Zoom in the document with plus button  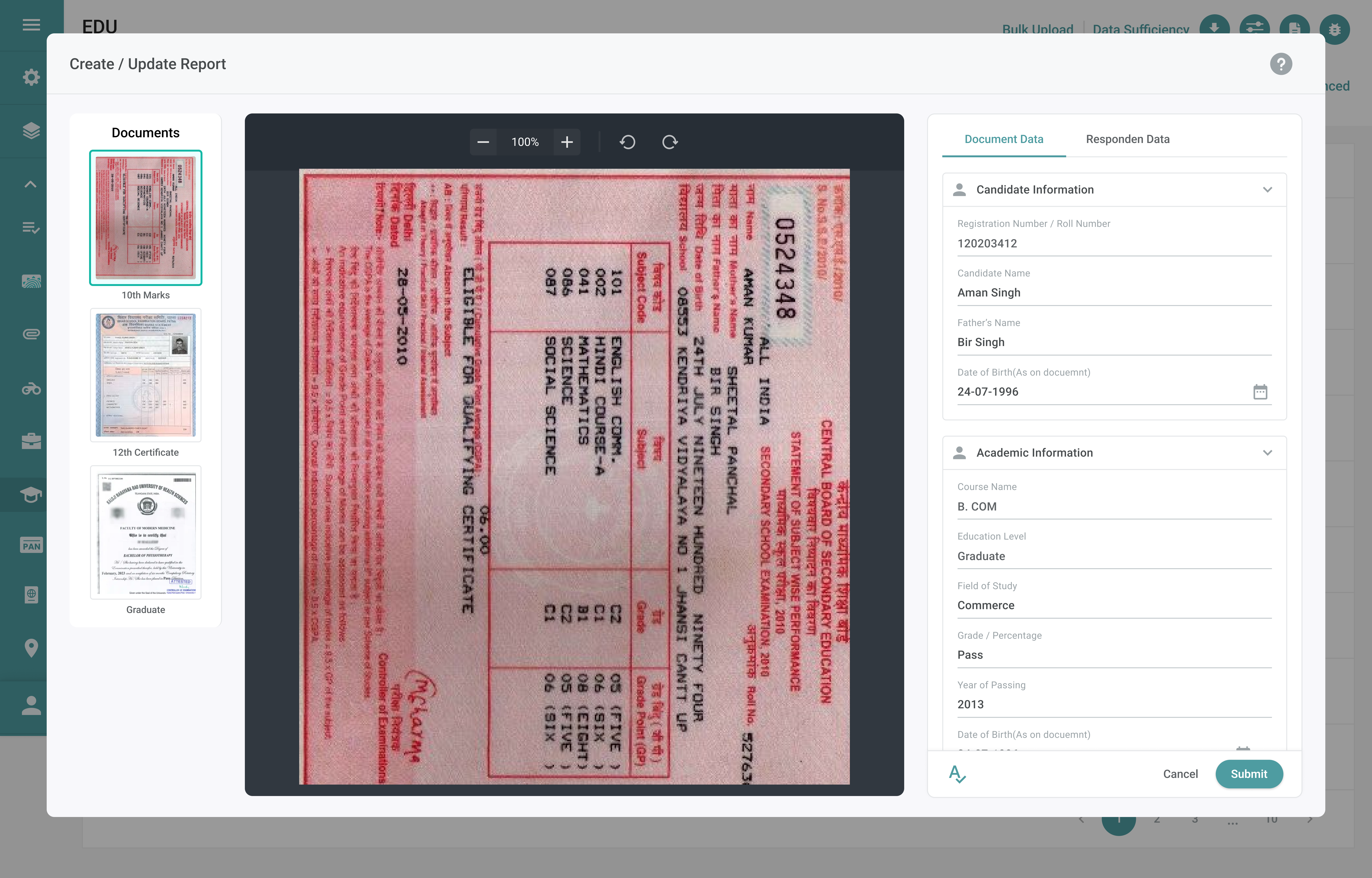[x=567, y=142]
